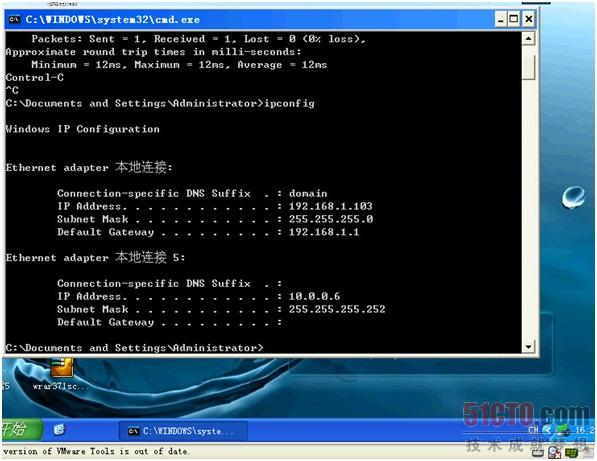Open the wrar371sc desktop icon

pos(61,373)
